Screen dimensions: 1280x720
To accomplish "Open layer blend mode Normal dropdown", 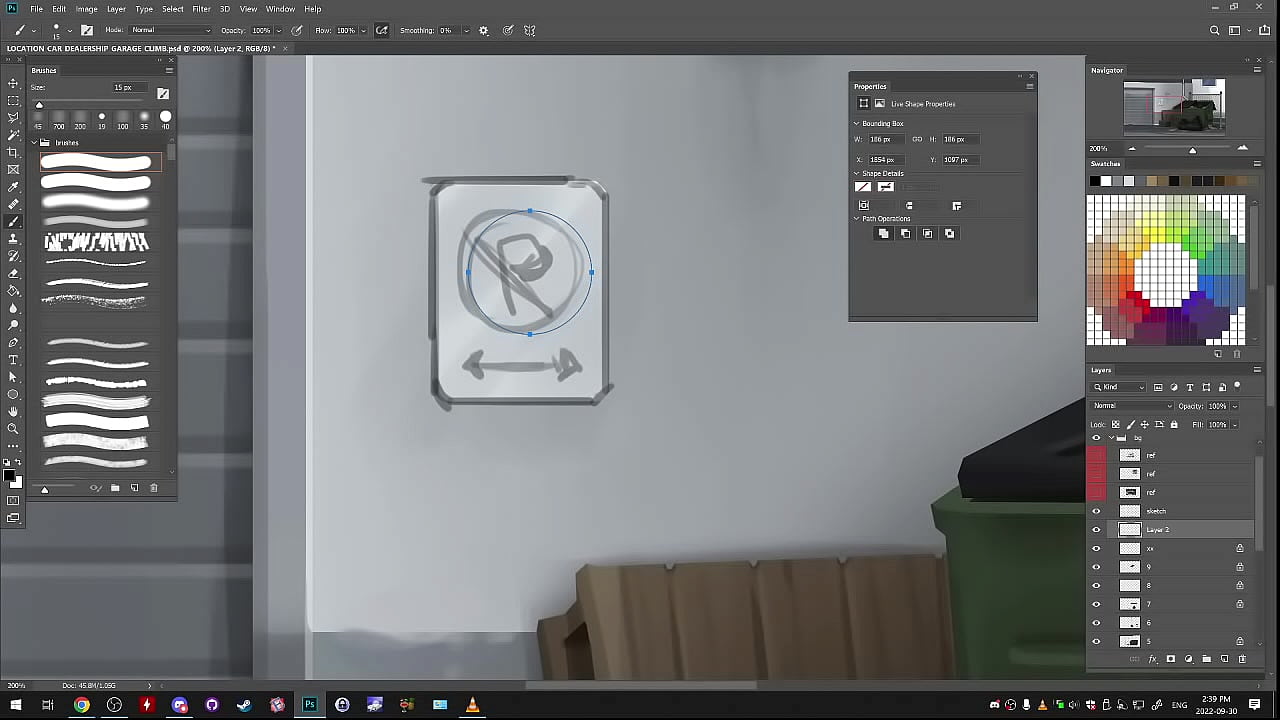I will tap(1132, 406).
